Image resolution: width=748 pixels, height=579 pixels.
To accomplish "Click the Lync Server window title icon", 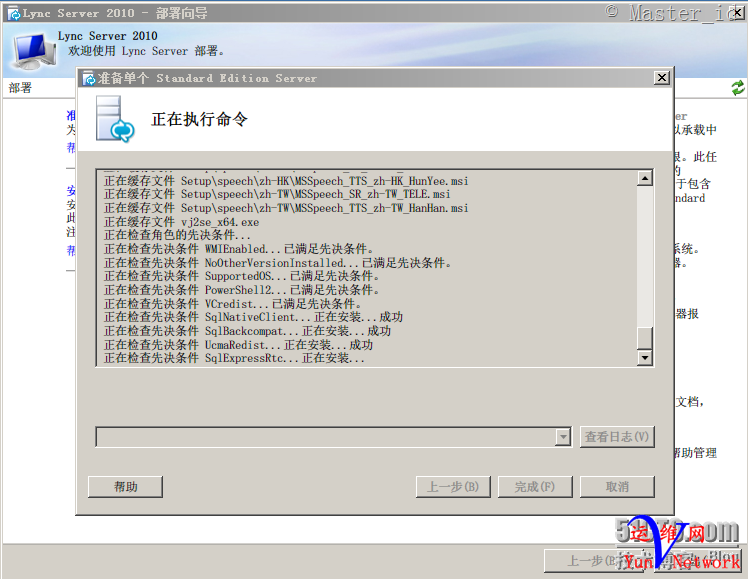I will coord(14,13).
